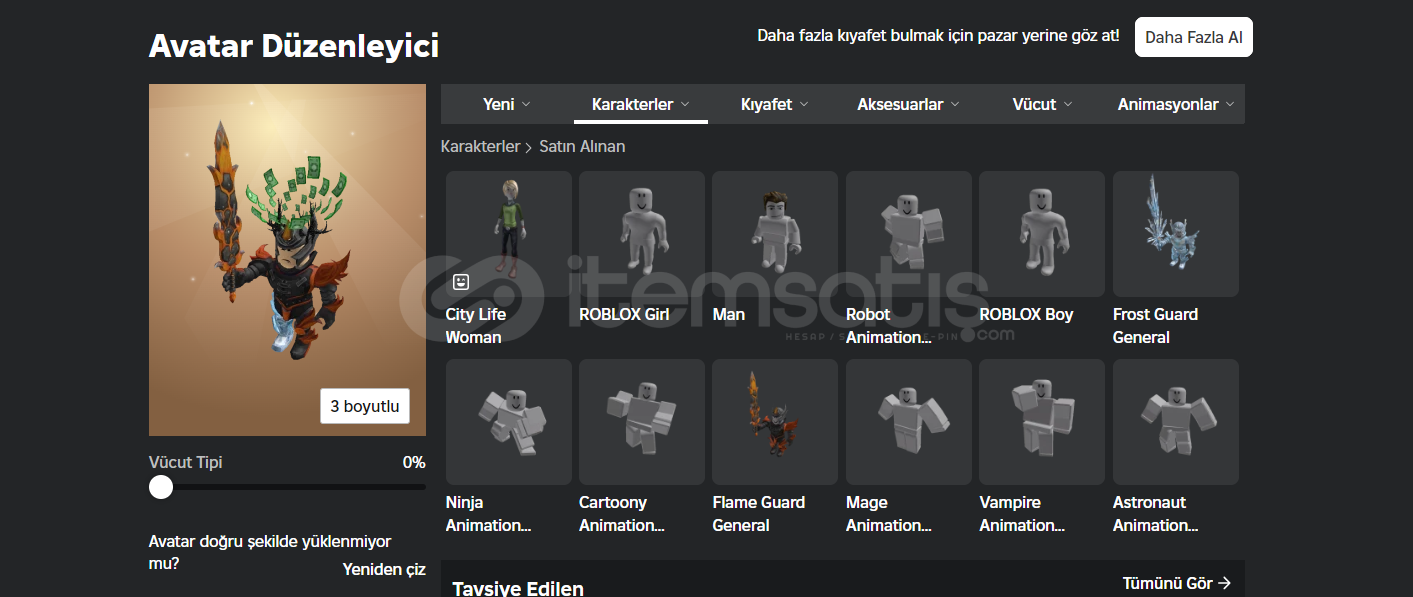Open the Kıyafet dropdown menu
This screenshot has width=1413, height=597.
[x=775, y=104]
